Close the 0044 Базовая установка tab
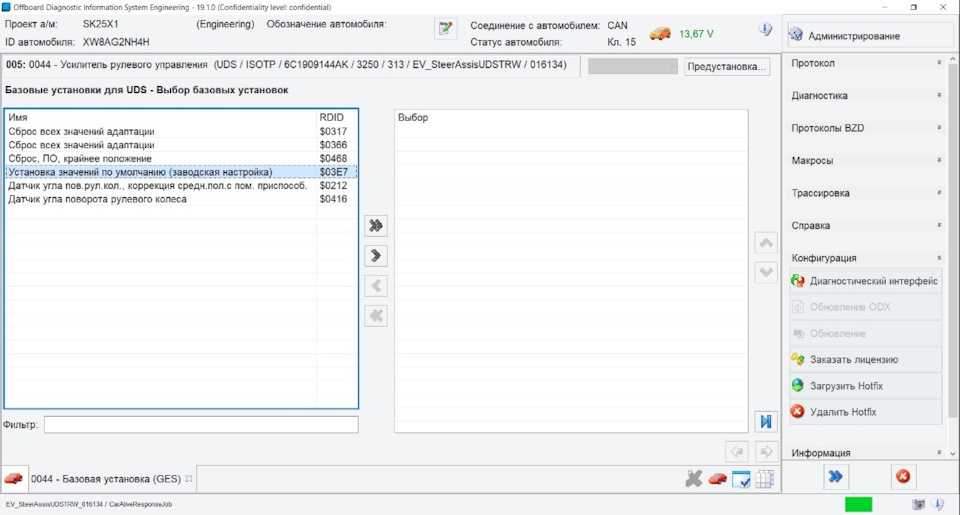 (x=189, y=478)
